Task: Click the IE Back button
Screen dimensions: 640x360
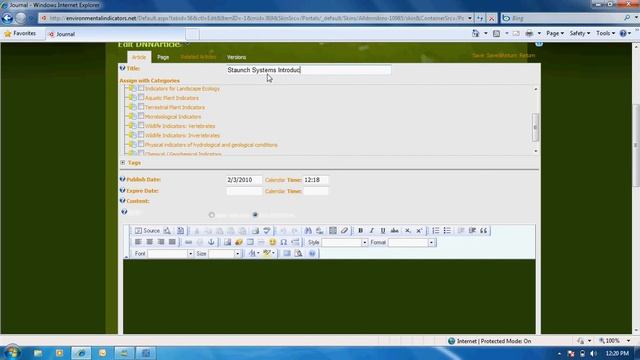Action: 7,18
